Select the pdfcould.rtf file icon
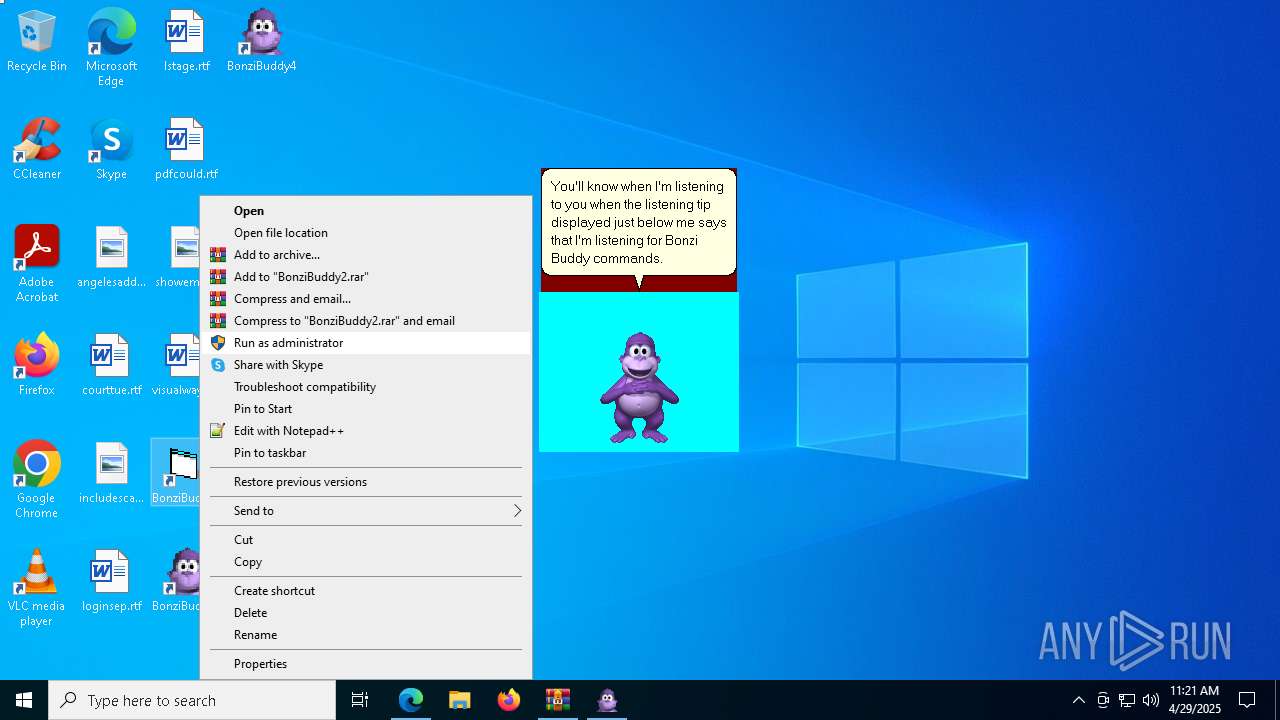Screen dimensions: 1280x720 click(186, 150)
